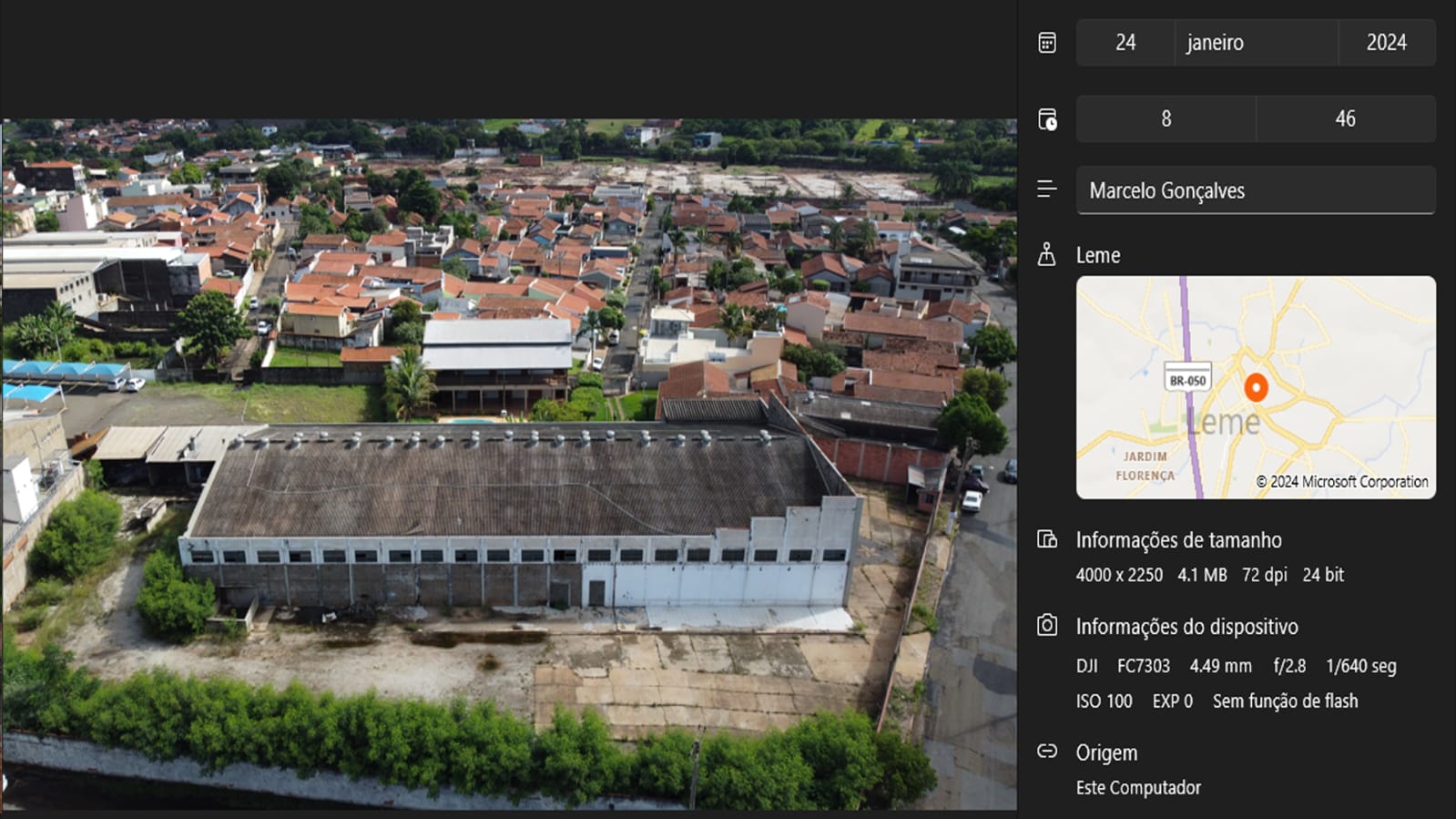1456x819 pixels.
Task: Click the 1/640 seg shutter speed value
Action: pyautogui.click(x=1360, y=666)
